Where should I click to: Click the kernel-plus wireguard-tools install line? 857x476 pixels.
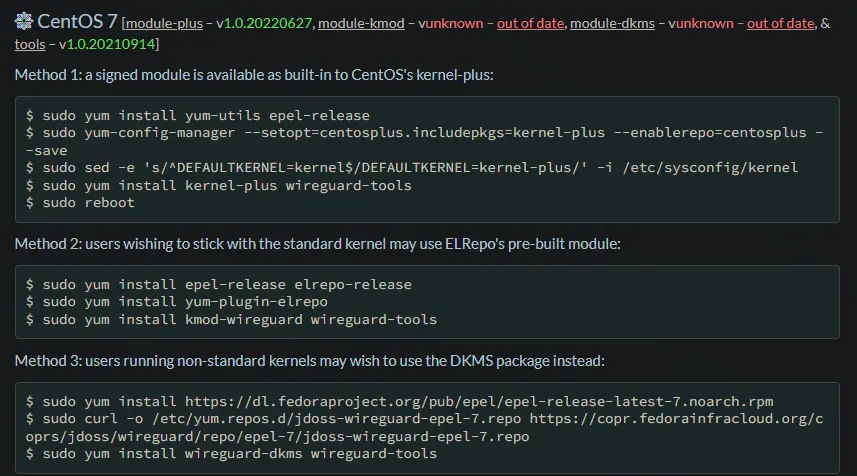tap(232, 185)
